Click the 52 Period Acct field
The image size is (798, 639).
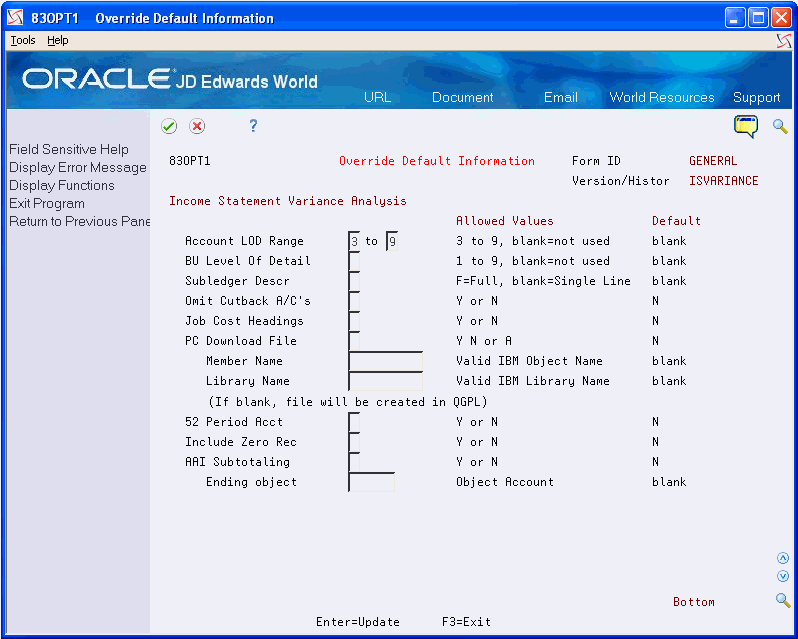click(x=354, y=422)
